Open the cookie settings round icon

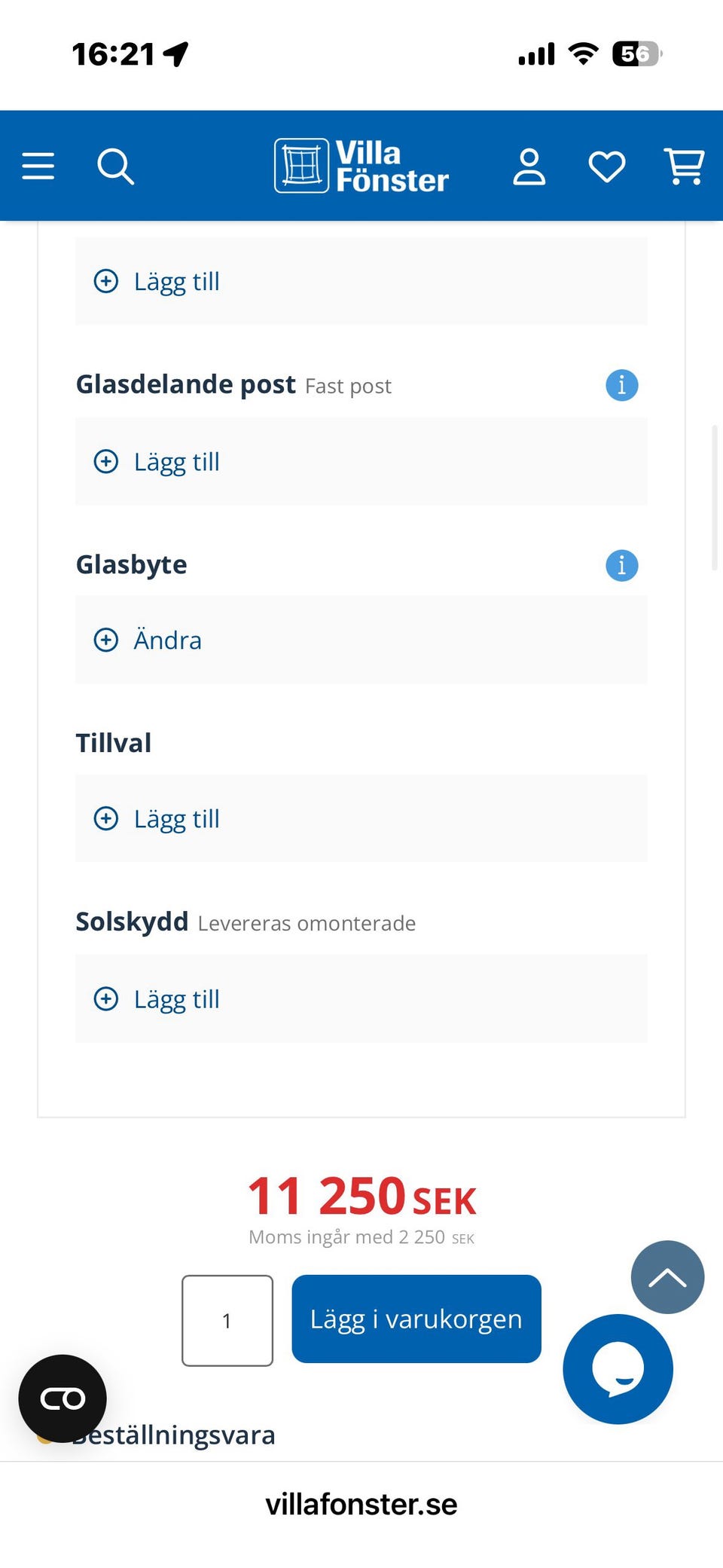pos(63,1398)
